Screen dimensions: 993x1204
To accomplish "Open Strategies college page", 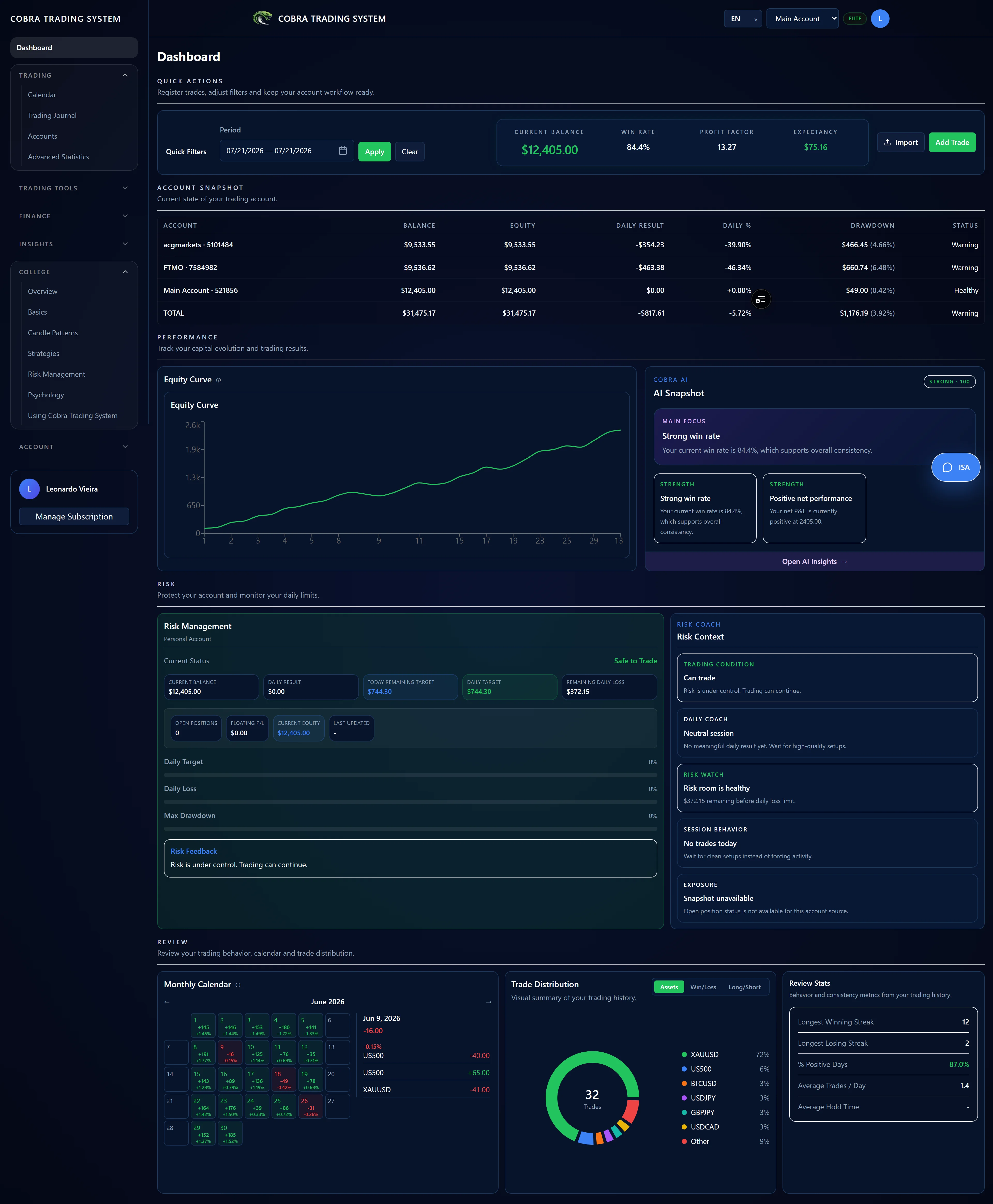I will tap(43, 354).
